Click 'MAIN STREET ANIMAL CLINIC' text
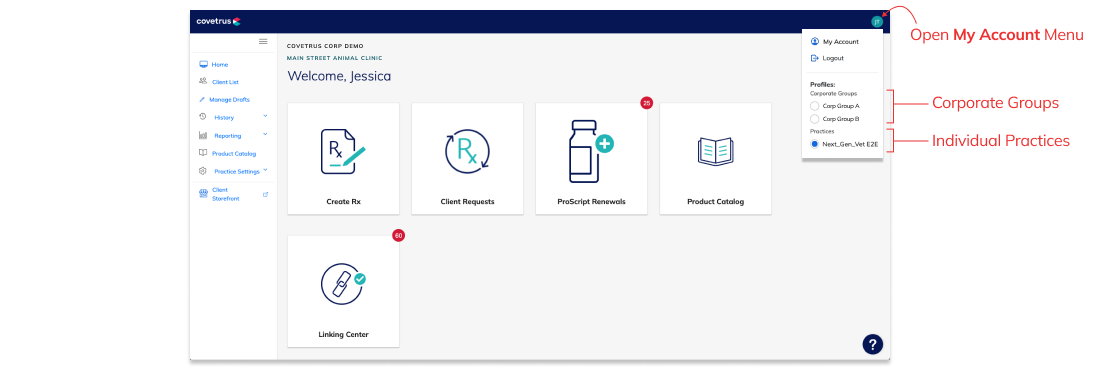The width and height of the screenshot is (1100, 382). click(x=335, y=58)
